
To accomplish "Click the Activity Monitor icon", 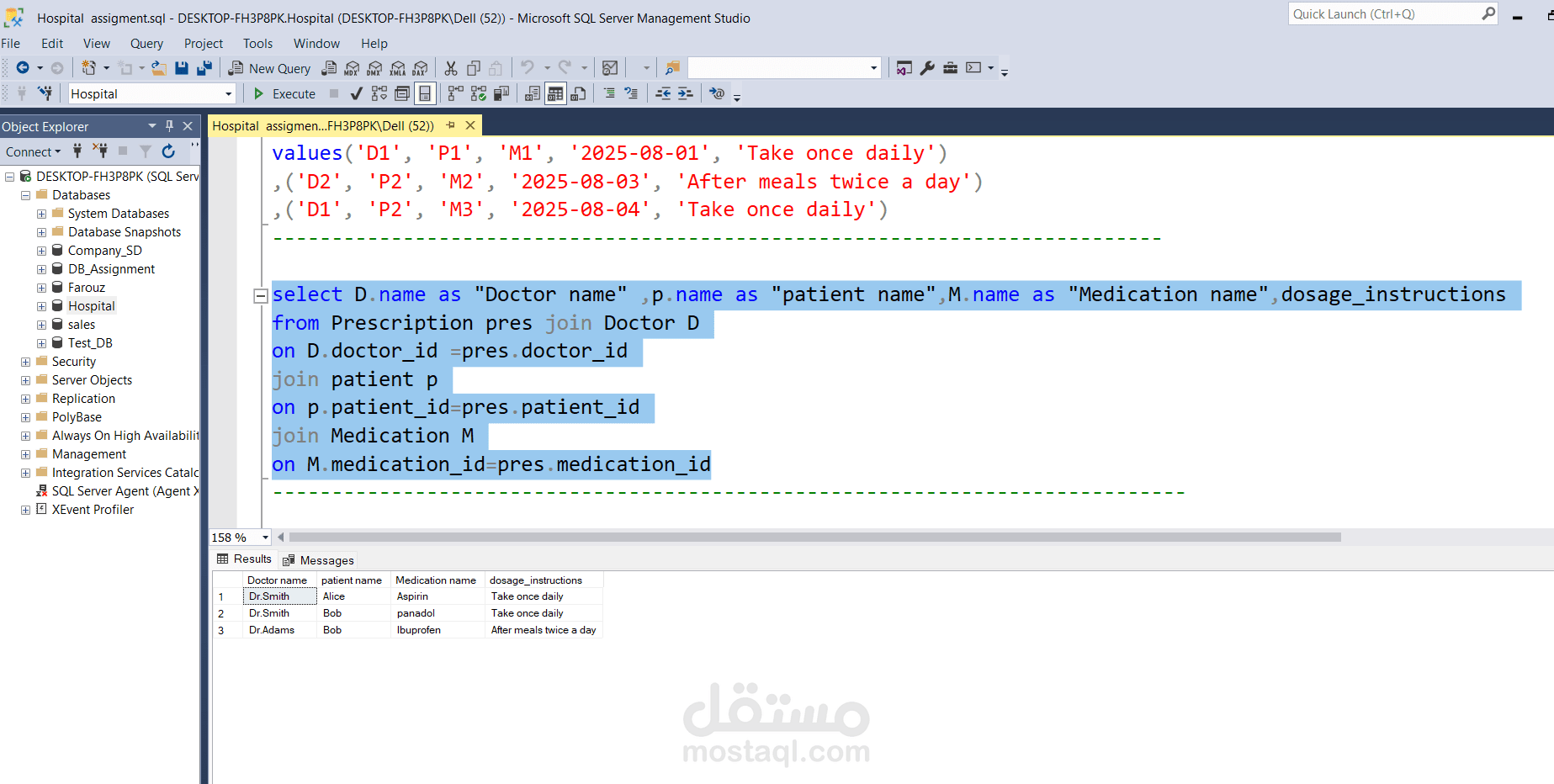I will pyautogui.click(x=611, y=68).
